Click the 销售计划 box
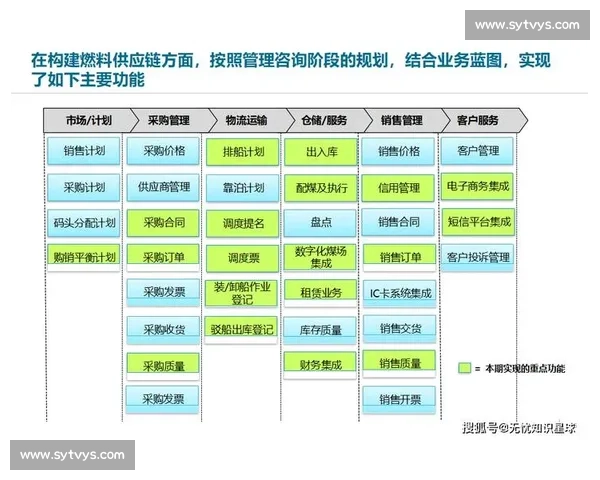The width and height of the screenshot is (600, 480). [84, 152]
